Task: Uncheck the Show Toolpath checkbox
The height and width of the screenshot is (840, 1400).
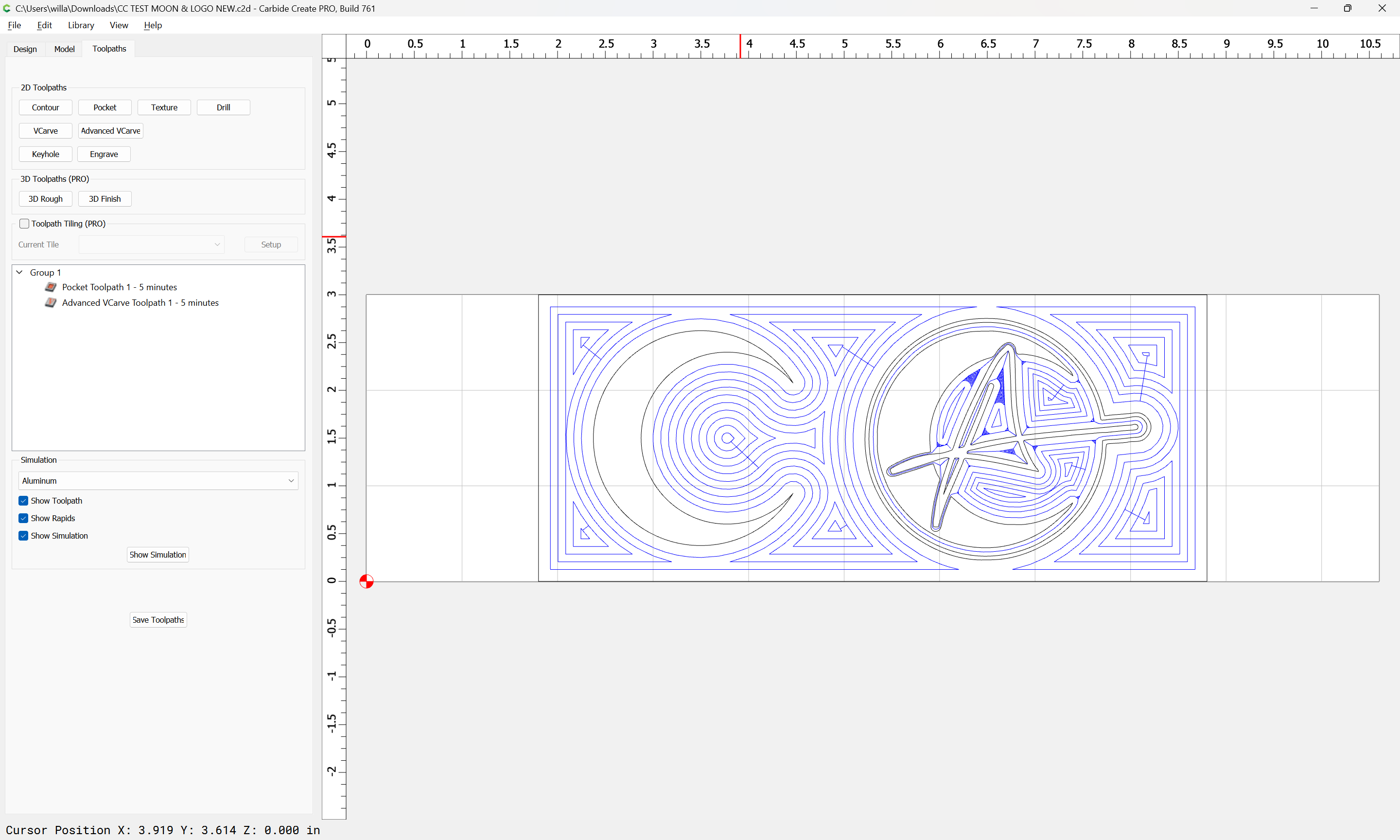Action: click(23, 501)
